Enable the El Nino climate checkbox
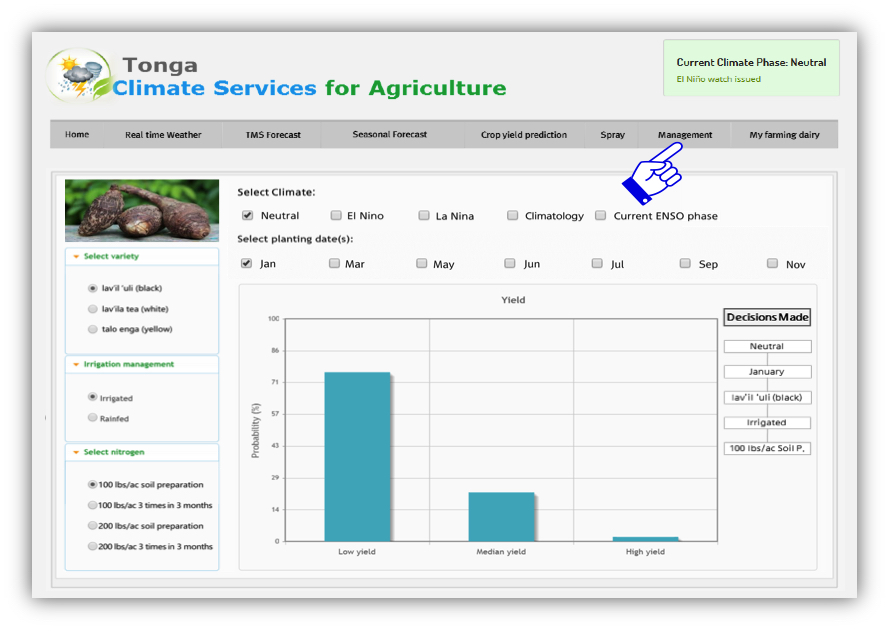 pos(335,215)
